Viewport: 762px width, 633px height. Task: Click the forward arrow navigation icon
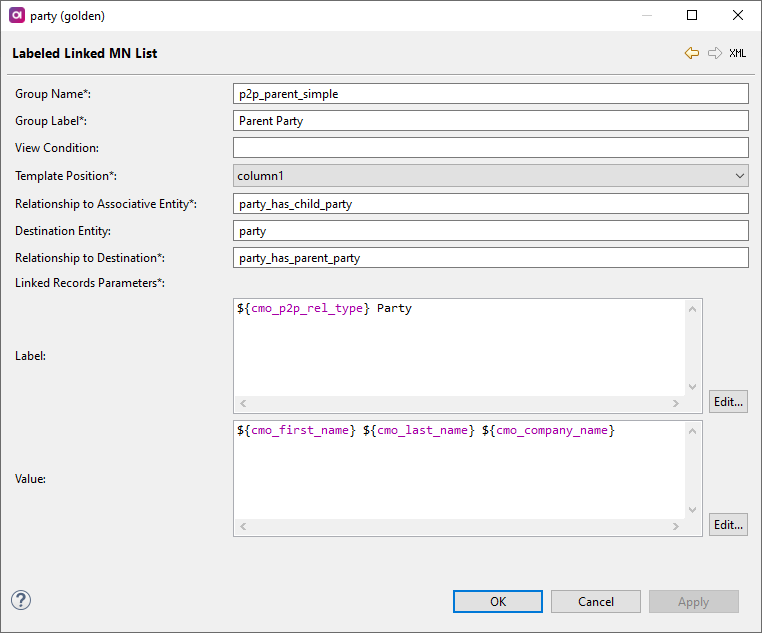(714, 54)
